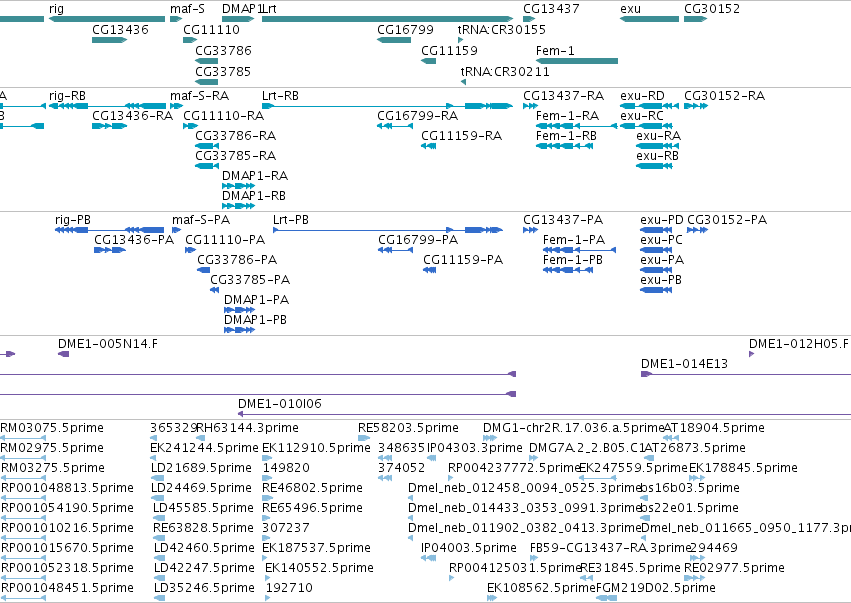The image size is (851, 603).
Task: Click the DME1-014E13 BAC label
Action: point(684,364)
